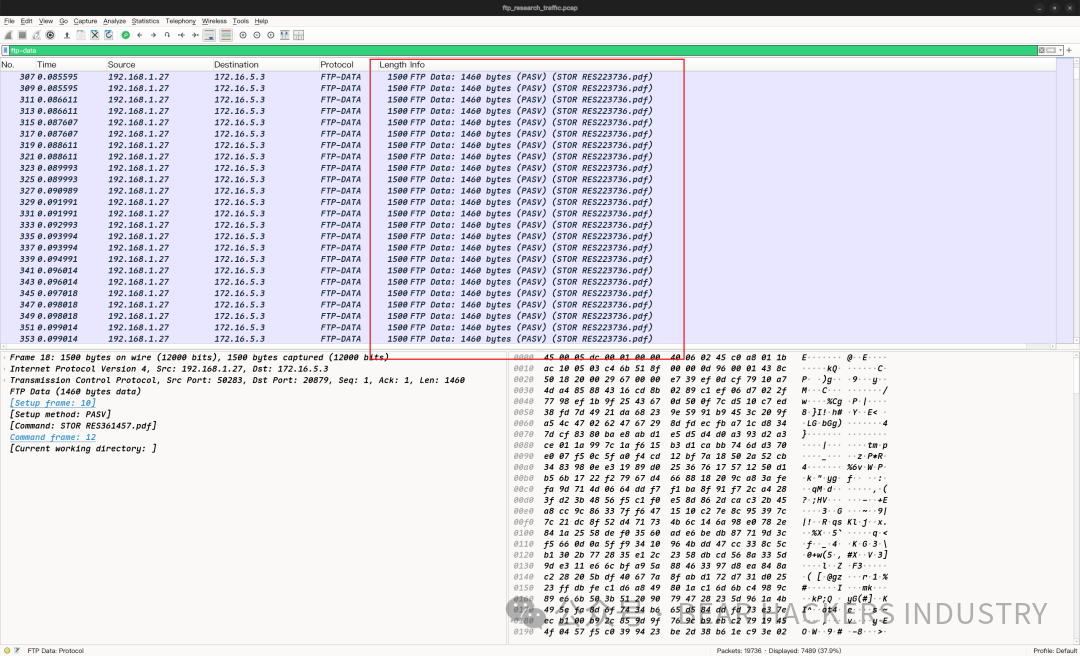1080x656 pixels.
Task: Select packet number 341 row
Action: [528, 271]
